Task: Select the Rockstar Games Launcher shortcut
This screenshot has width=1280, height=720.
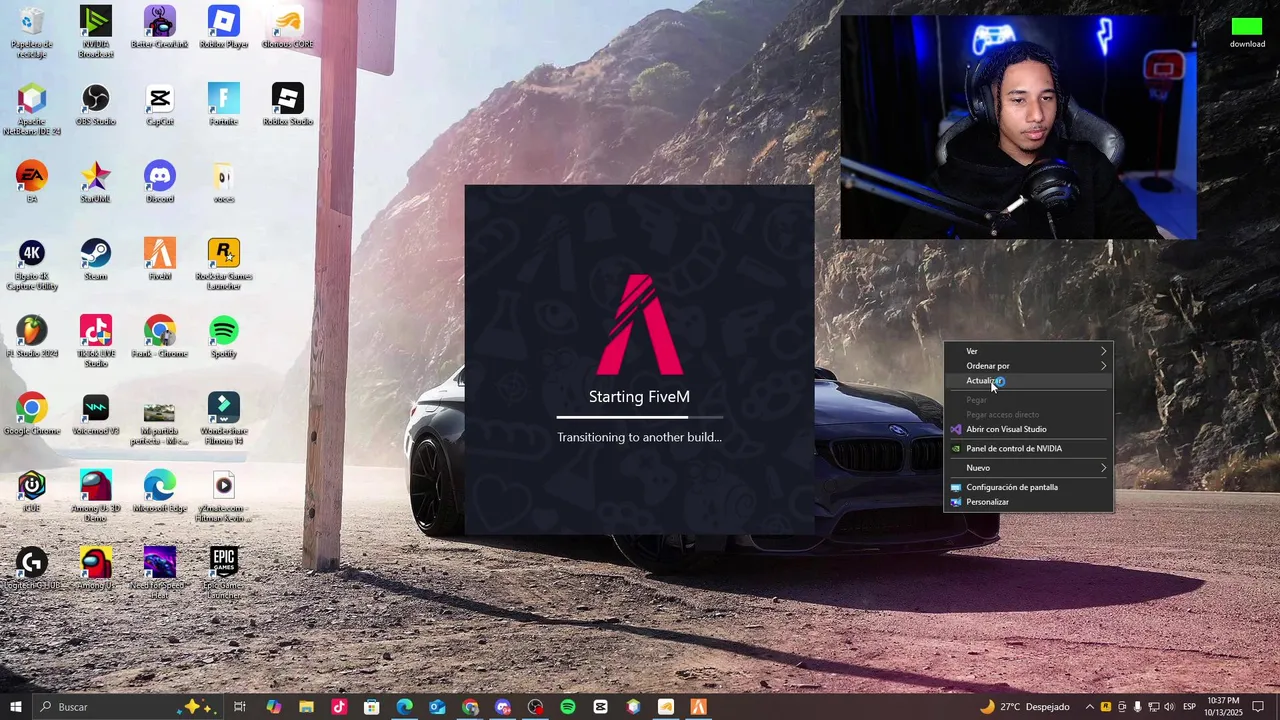Action: pos(224,265)
